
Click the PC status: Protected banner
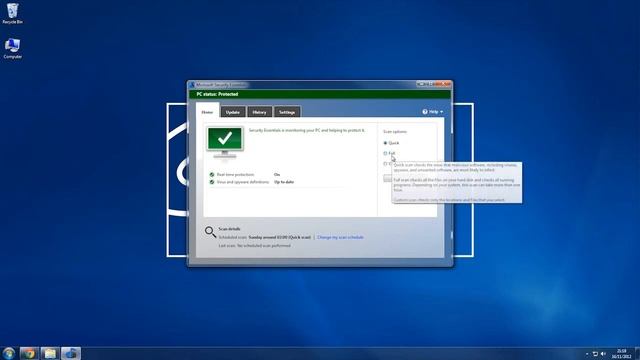tap(320, 94)
